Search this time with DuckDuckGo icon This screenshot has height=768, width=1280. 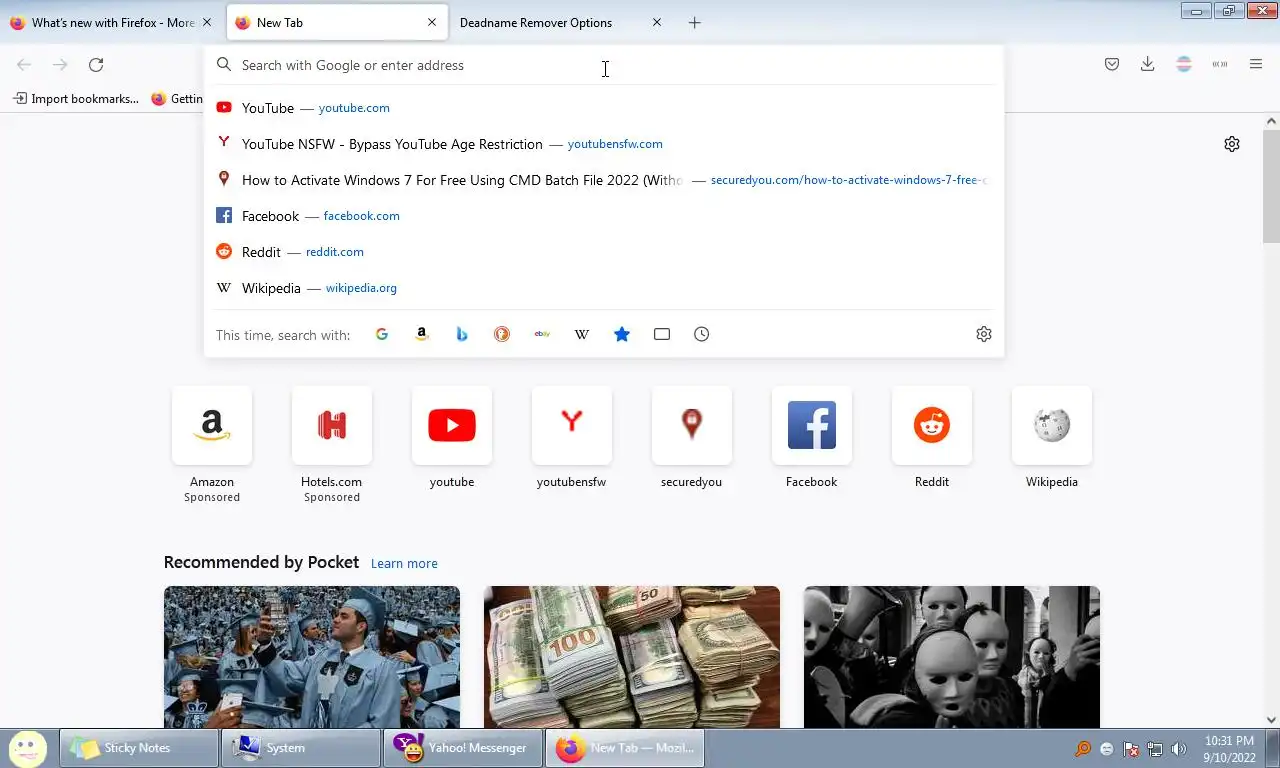[502, 334]
